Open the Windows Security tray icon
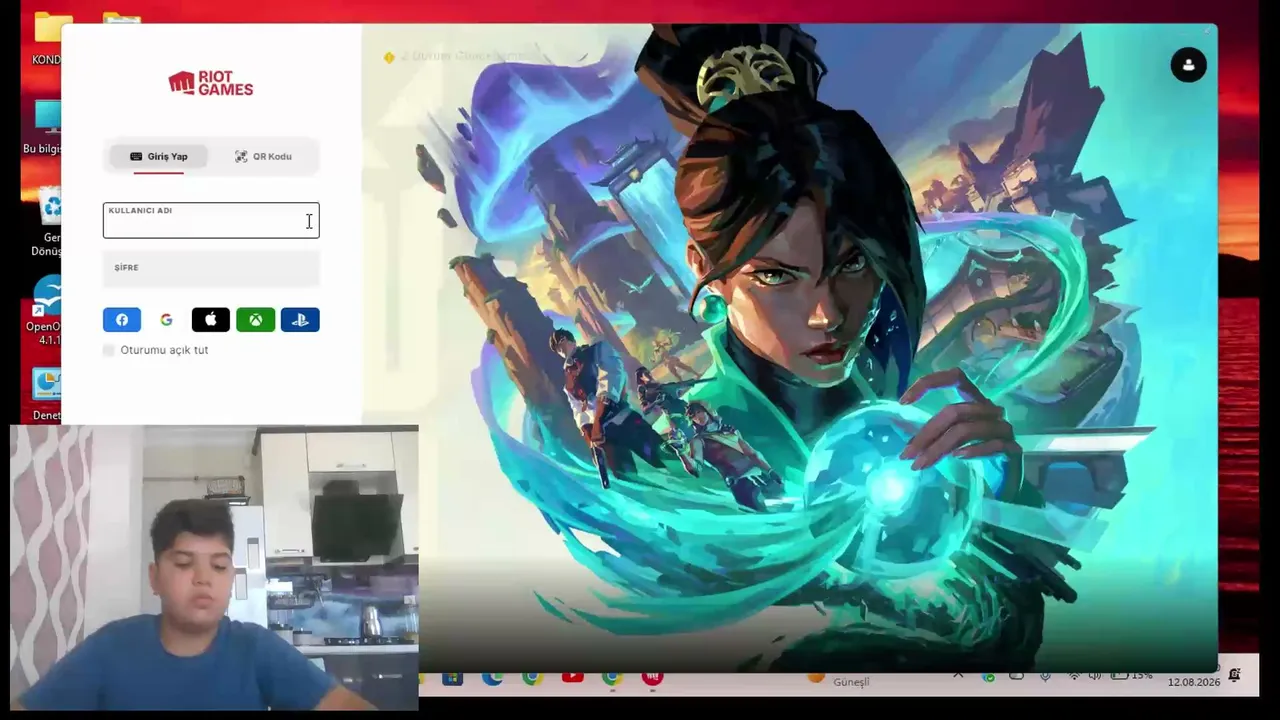The image size is (1280, 720). [988, 676]
